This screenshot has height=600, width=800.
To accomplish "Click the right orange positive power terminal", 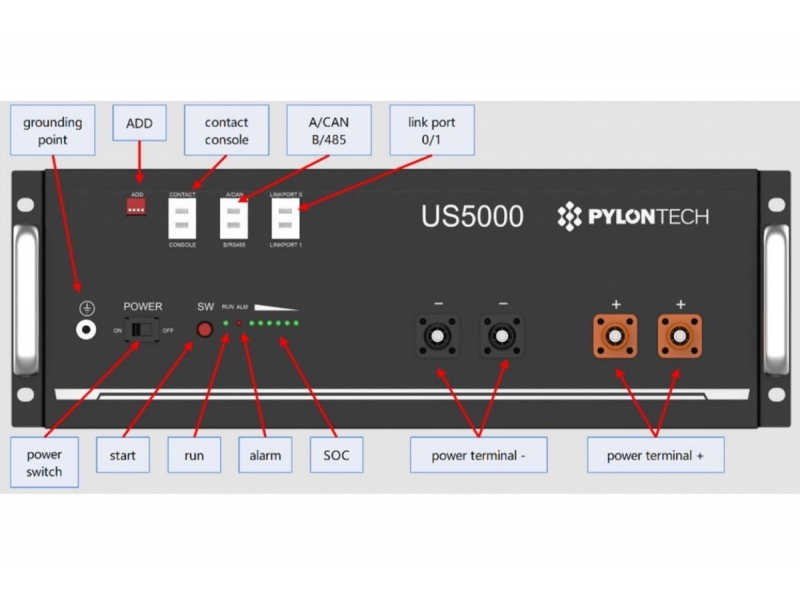I will pyautogui.click(x=680, y=336).
